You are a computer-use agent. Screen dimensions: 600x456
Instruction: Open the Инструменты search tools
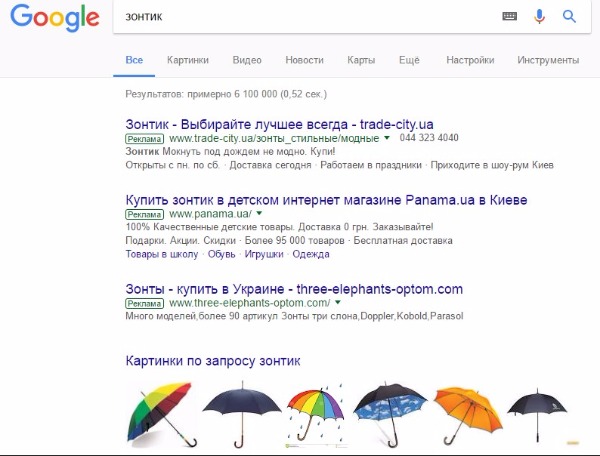point(548,60)
